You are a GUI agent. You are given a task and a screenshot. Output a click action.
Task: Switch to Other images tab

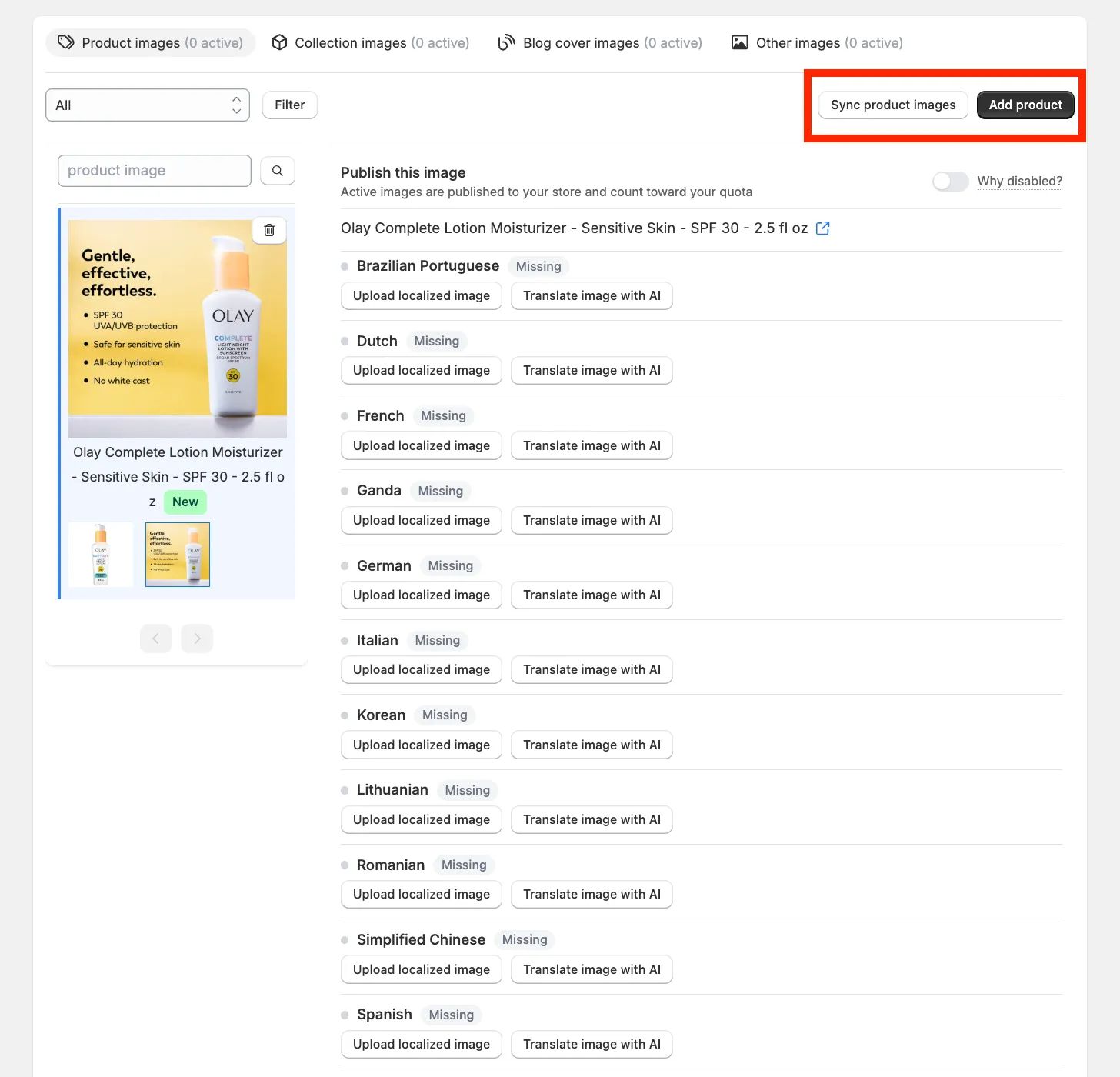(x=817, y=43)
